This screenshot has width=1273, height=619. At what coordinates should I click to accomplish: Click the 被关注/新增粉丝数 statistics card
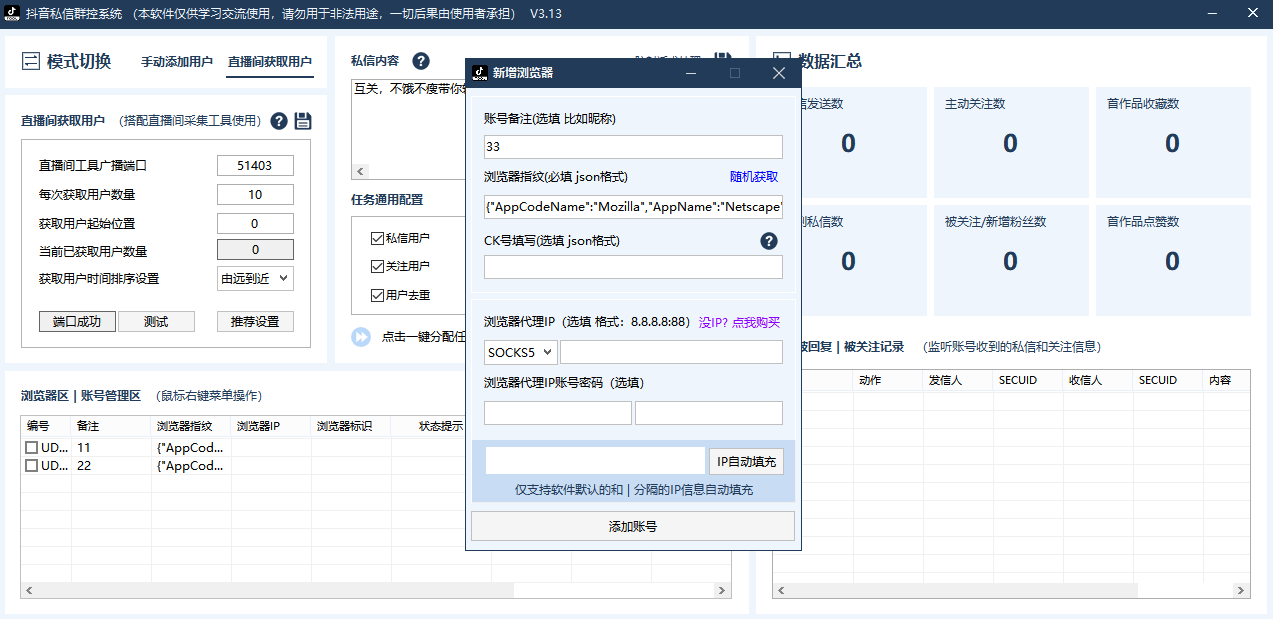click(x=1010, y=260)
